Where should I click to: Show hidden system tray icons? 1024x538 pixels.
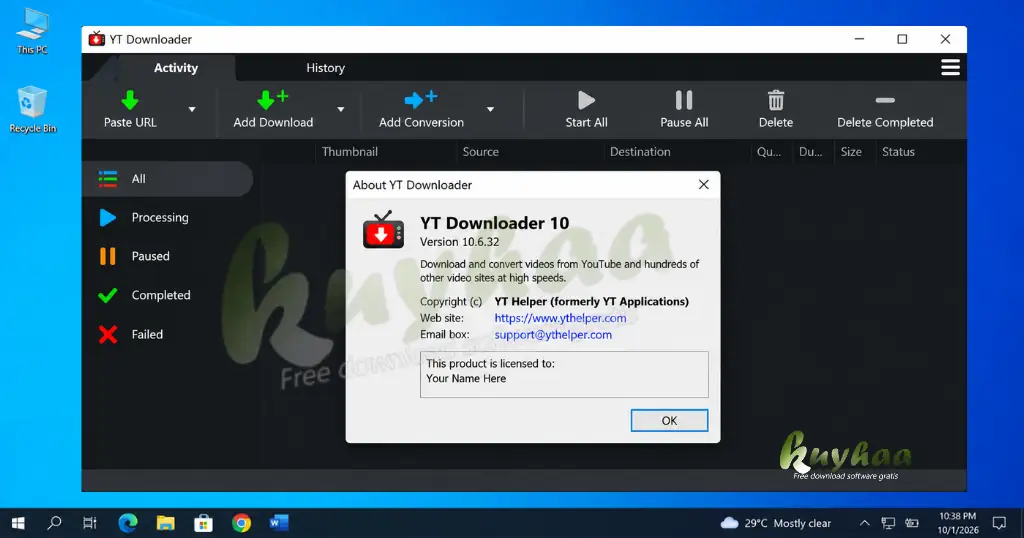pyautogui.click(x=864, y=523)
